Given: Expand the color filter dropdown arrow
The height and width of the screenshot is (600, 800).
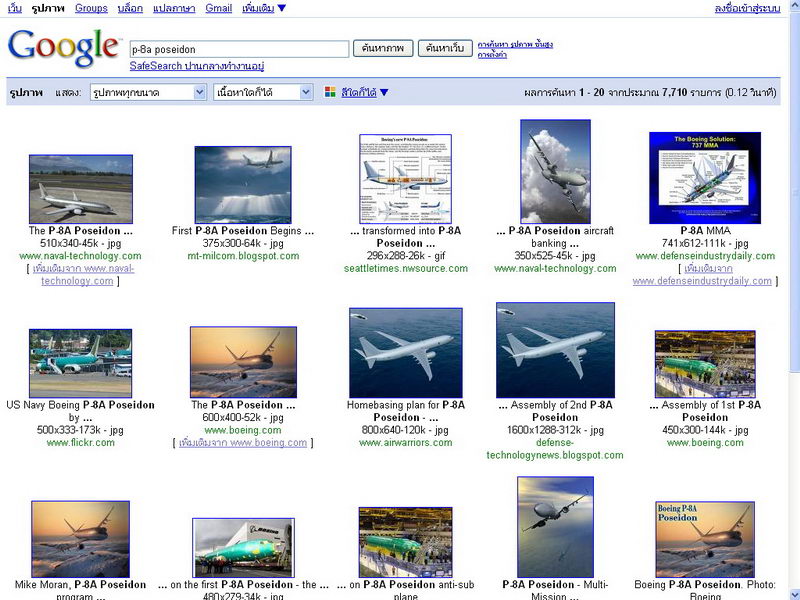Looking at the screenshot, I should (384, 92).
